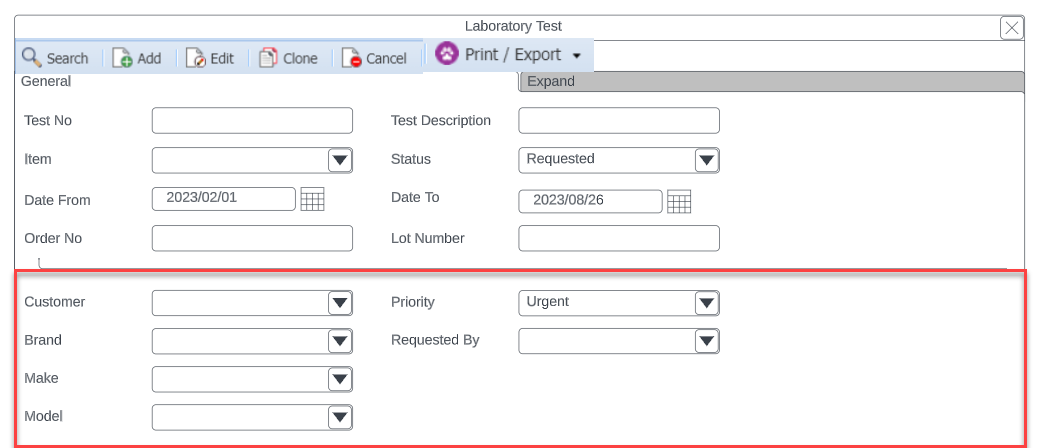
Task: Click the Clone document icon
Action: (x=268, y=58)
